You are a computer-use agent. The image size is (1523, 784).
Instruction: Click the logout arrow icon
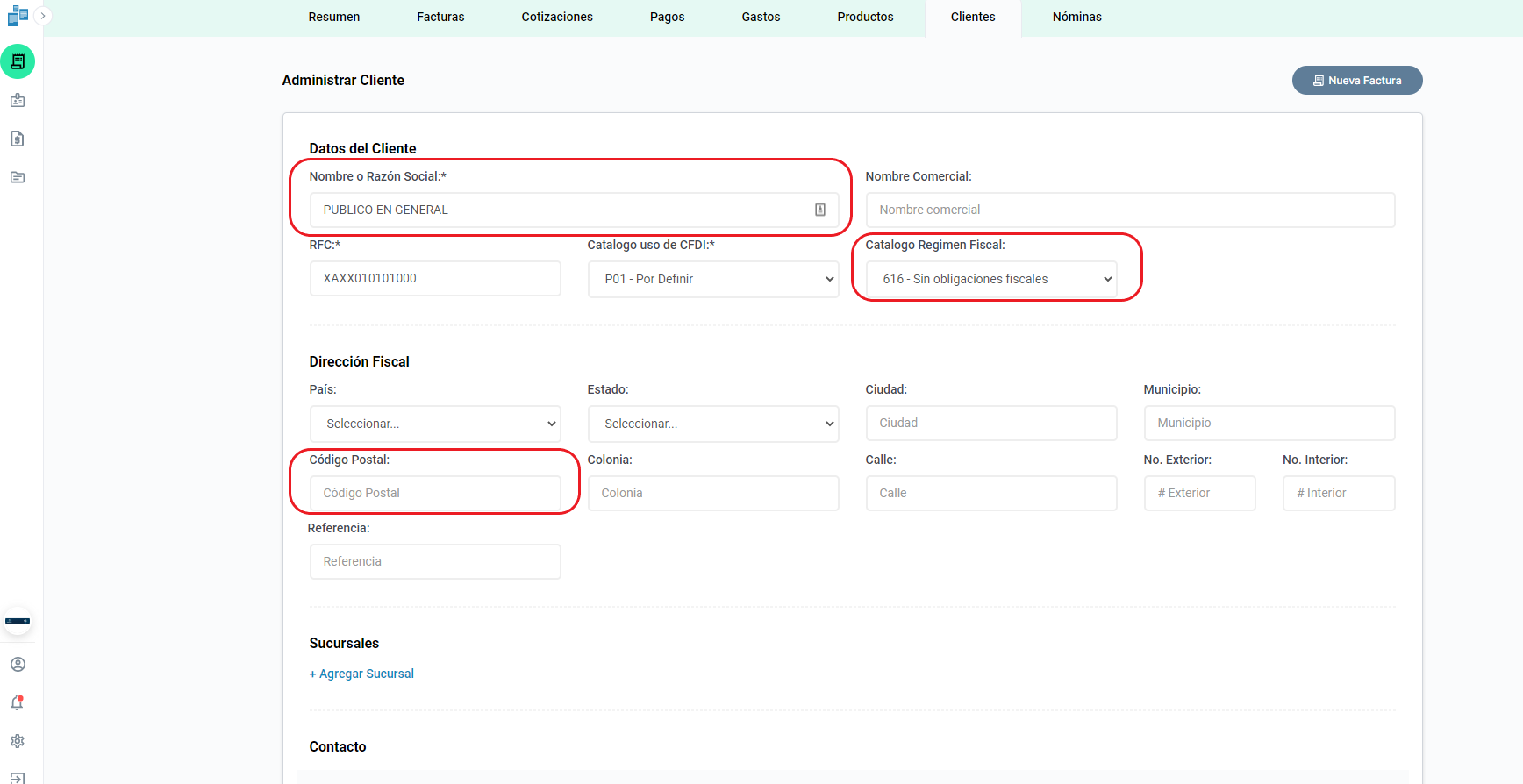18,778
